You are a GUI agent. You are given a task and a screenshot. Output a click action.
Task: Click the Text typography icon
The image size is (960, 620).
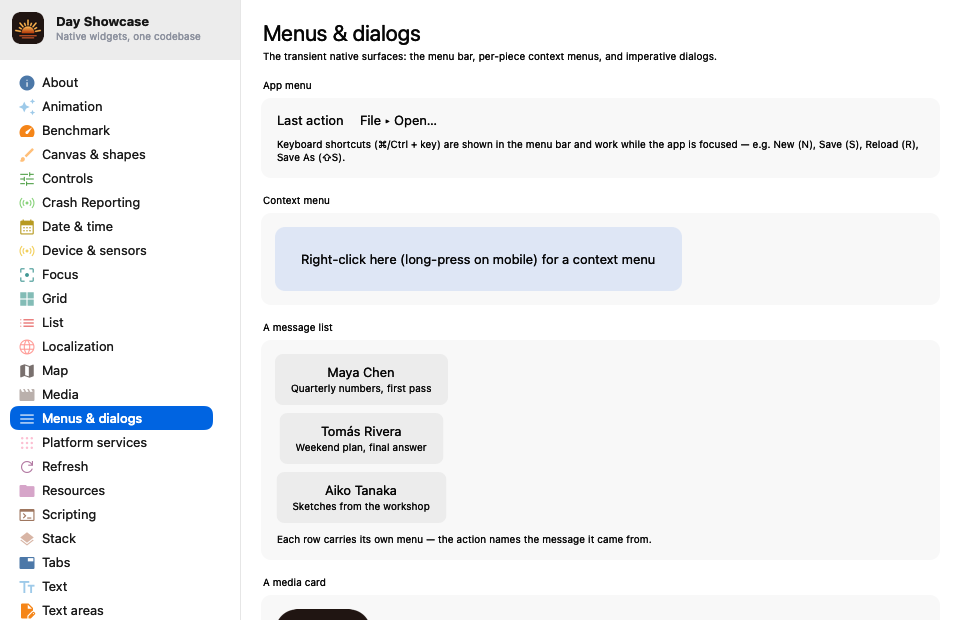point(27,587)
